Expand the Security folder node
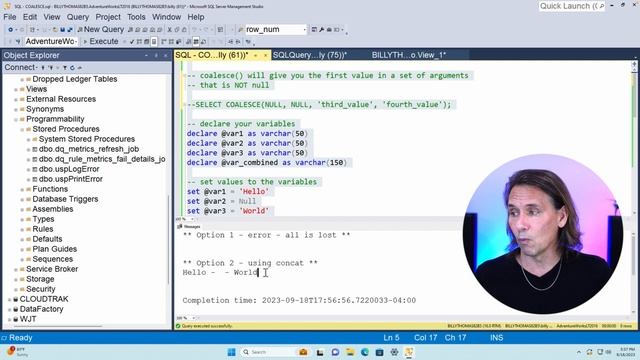The height and width of the screenshot is (360, 640). click(x=16, y=289)
